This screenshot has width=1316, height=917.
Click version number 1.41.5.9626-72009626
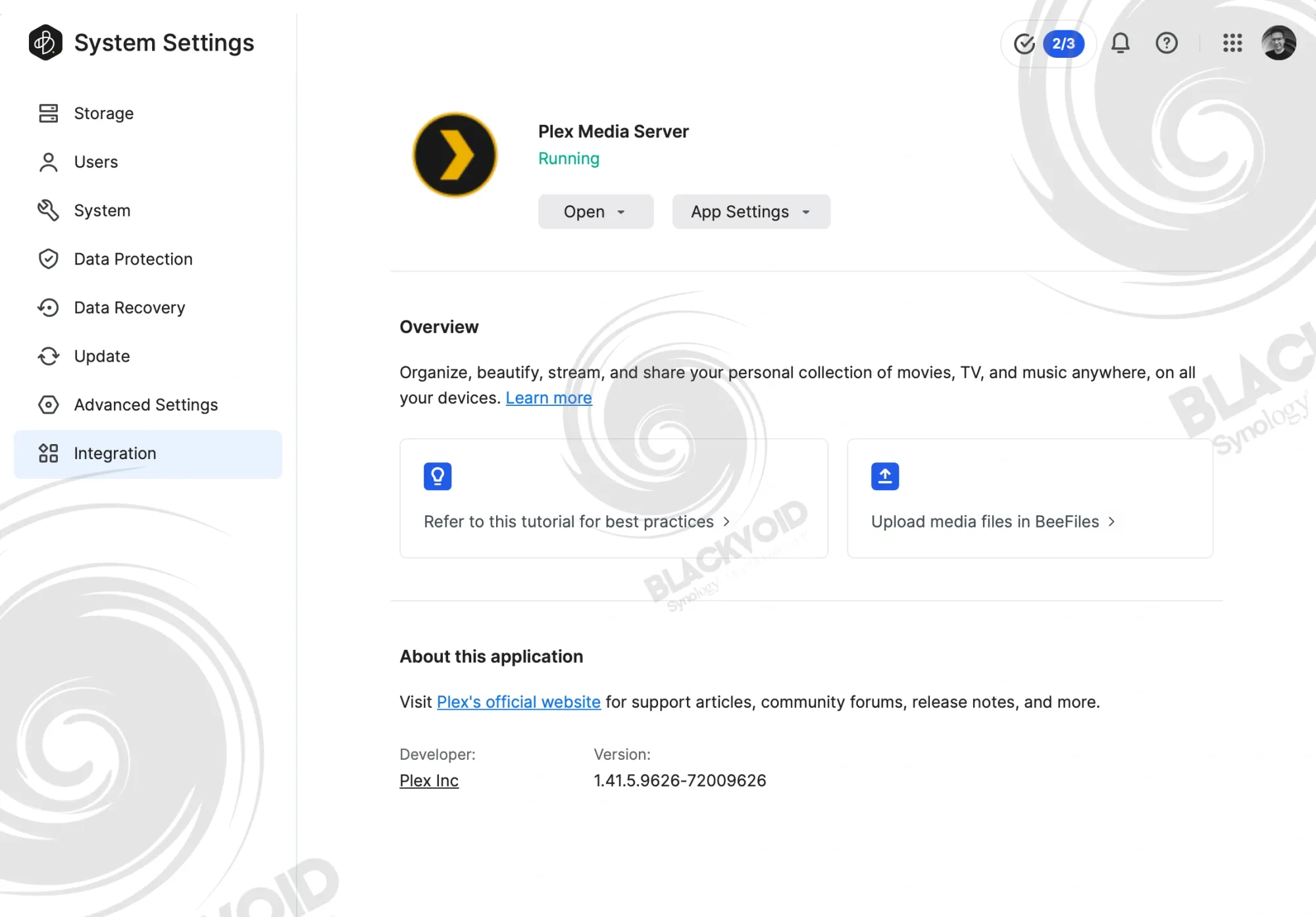coord(680,781)
